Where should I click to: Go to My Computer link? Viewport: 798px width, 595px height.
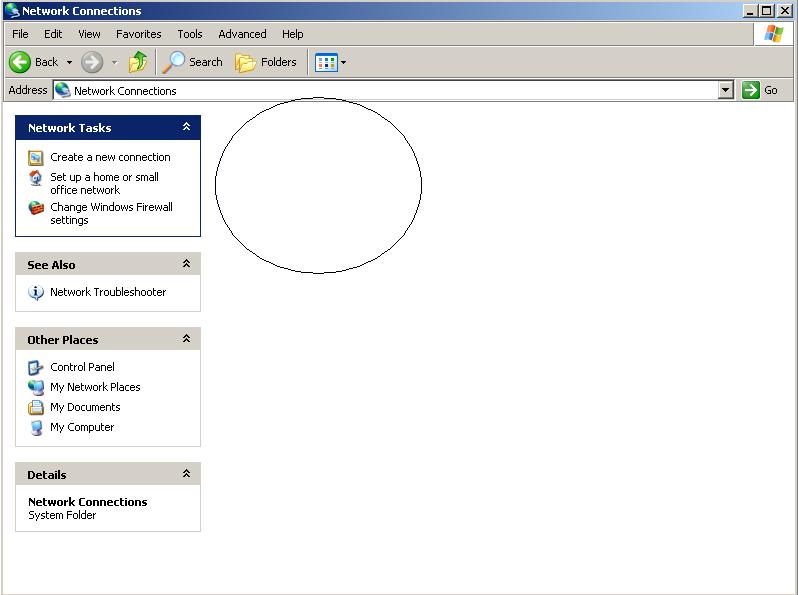pos(82,428)
